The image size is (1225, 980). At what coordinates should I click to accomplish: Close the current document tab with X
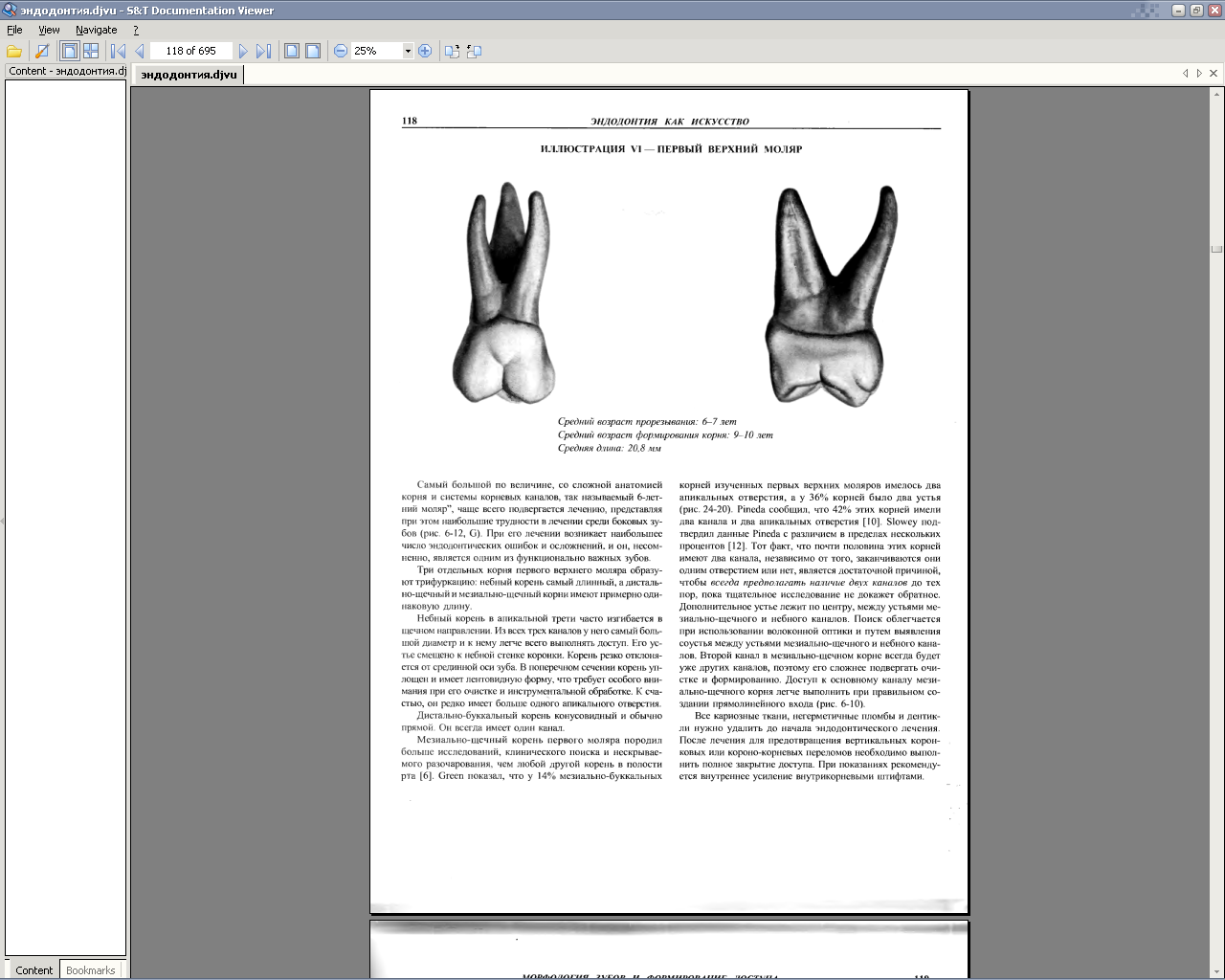pos(1214,73)
